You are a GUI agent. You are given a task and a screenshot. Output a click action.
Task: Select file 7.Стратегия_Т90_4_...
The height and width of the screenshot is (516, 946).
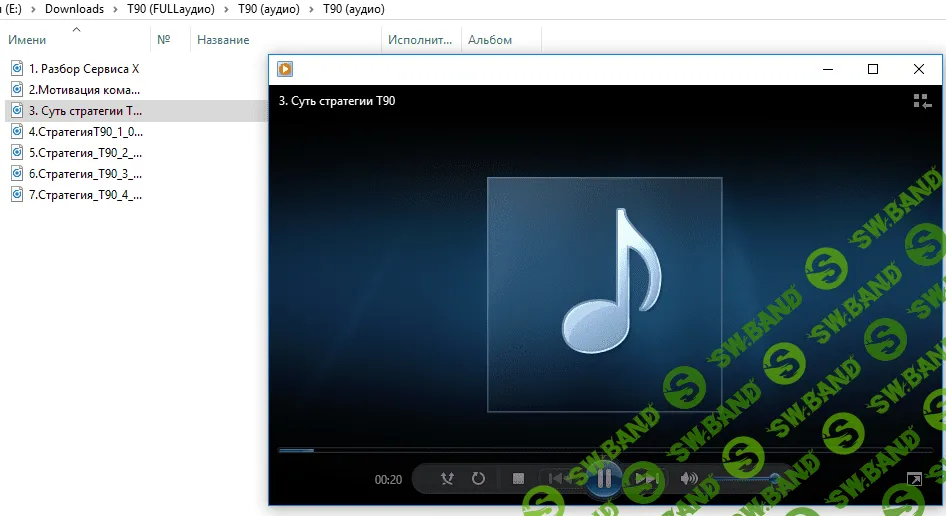85,194
